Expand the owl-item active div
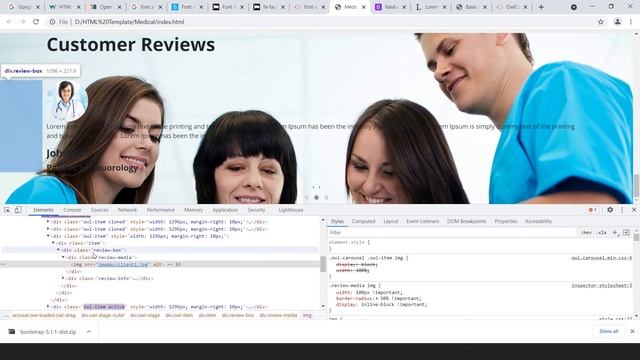 [48, 307]
